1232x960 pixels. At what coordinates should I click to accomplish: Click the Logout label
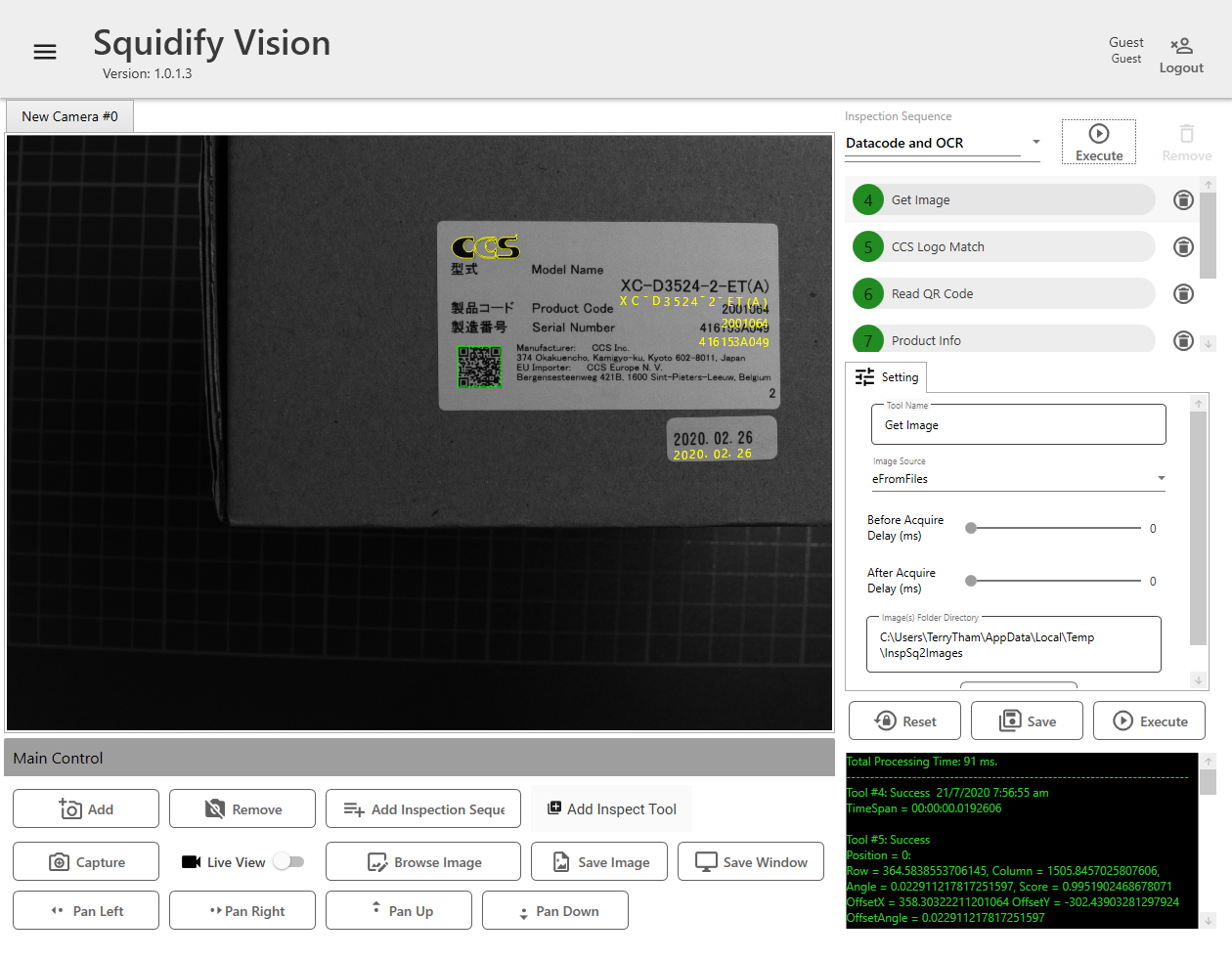(x=1181, y=67)
